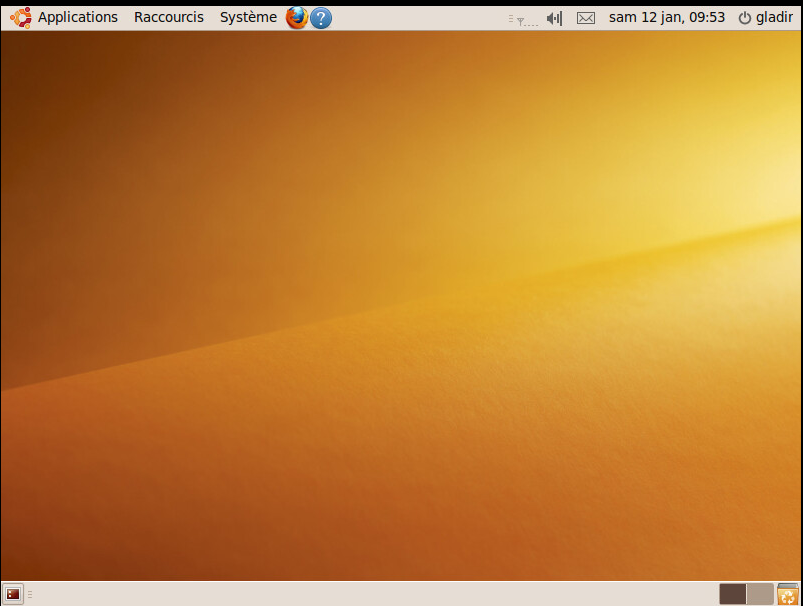Image resolution: width=803 pixels, height=606 pixels.
Task: Switch to the second workspace
Action: [x=760, y=594]
